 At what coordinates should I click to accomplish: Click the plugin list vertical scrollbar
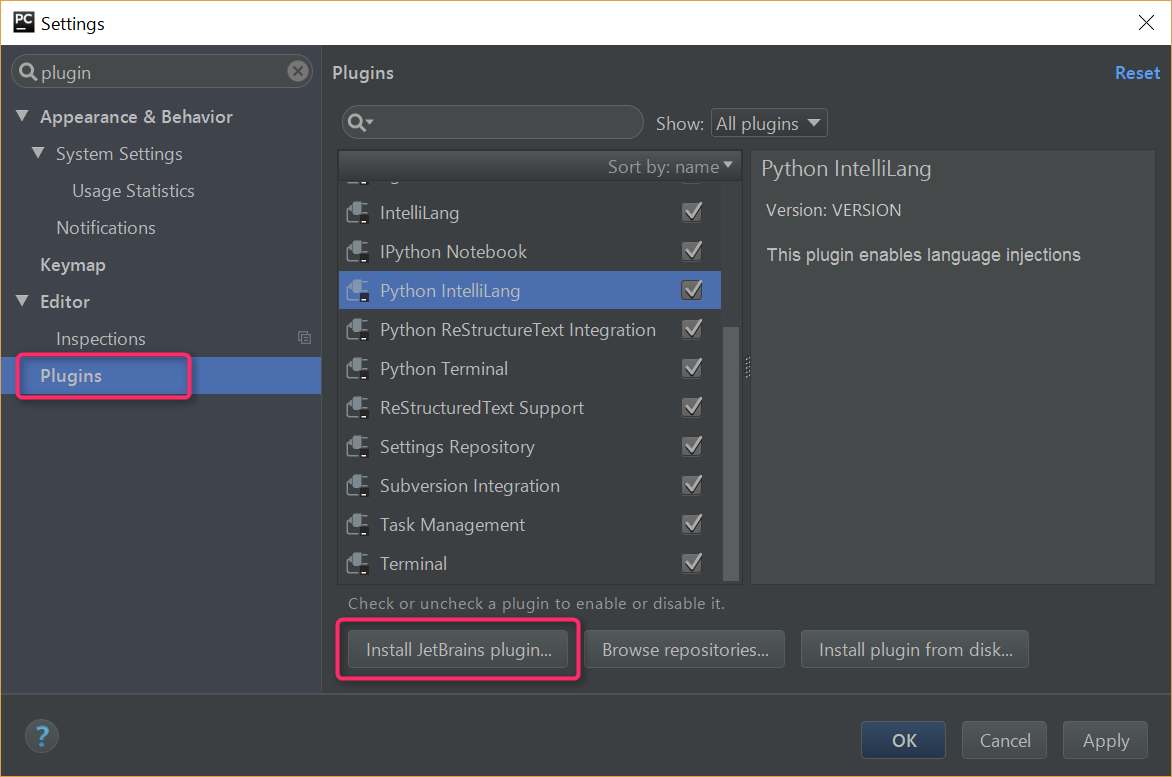(x=731, y=453)
